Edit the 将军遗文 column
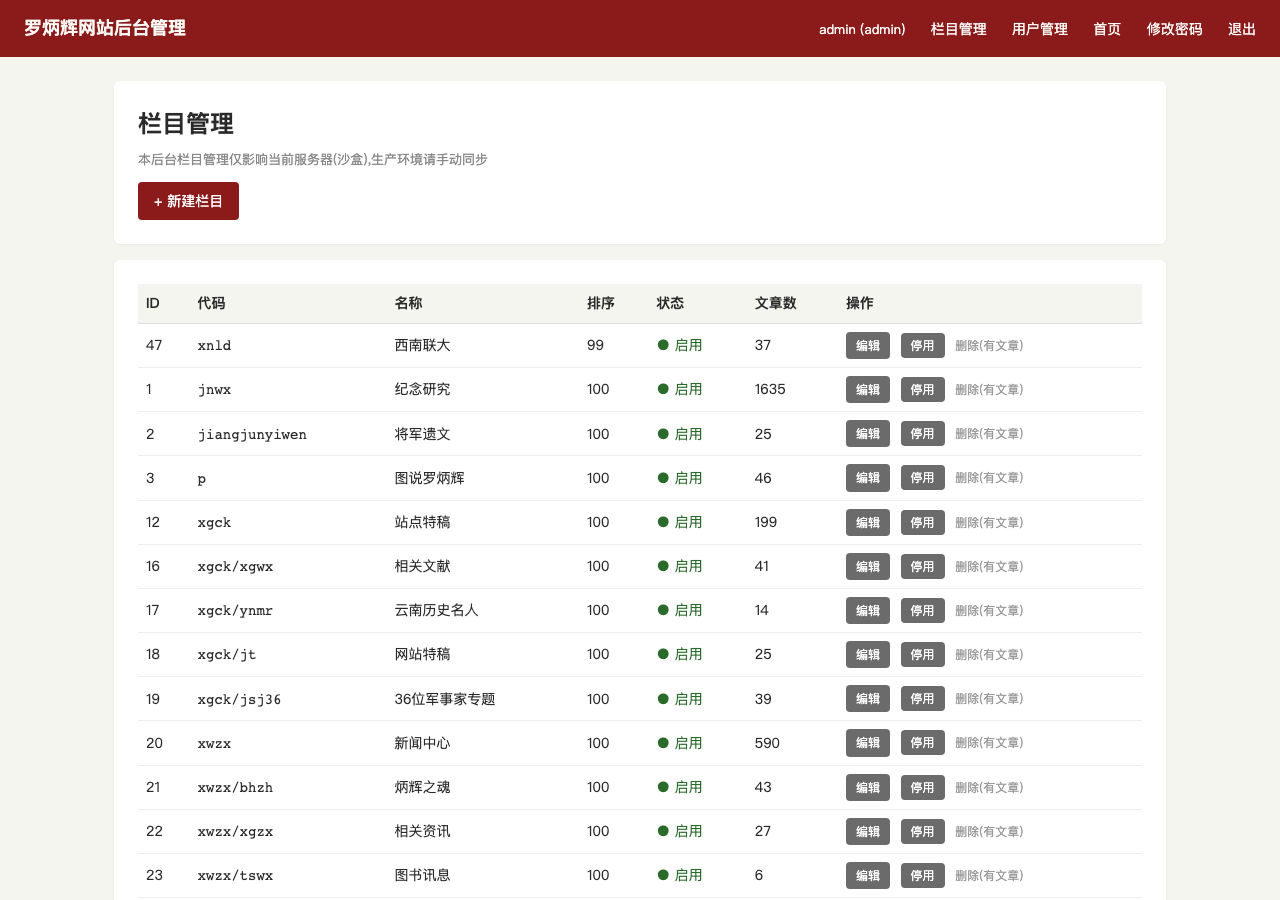This screenshot has height=900, width=1280. (x=868, y=433)
